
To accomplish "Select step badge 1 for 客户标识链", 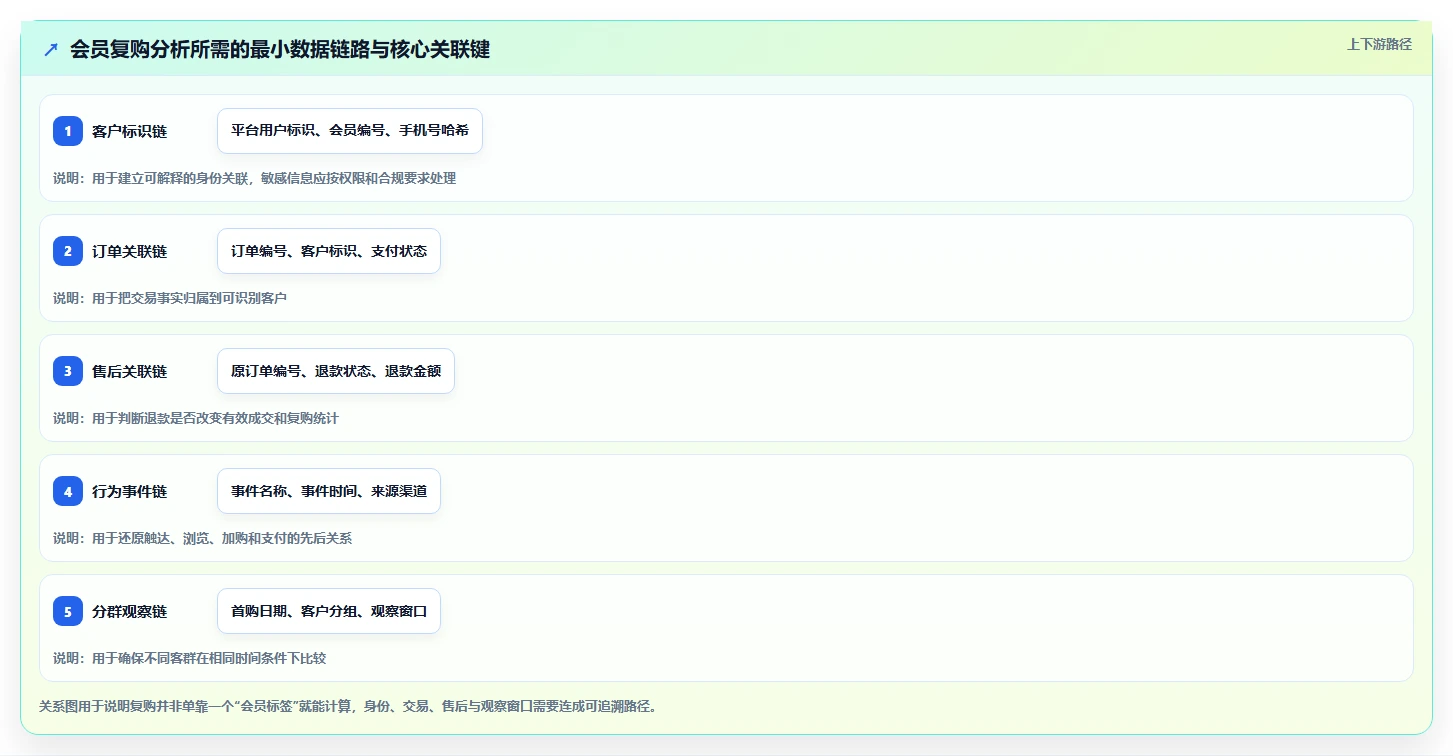I will point(68,131).
